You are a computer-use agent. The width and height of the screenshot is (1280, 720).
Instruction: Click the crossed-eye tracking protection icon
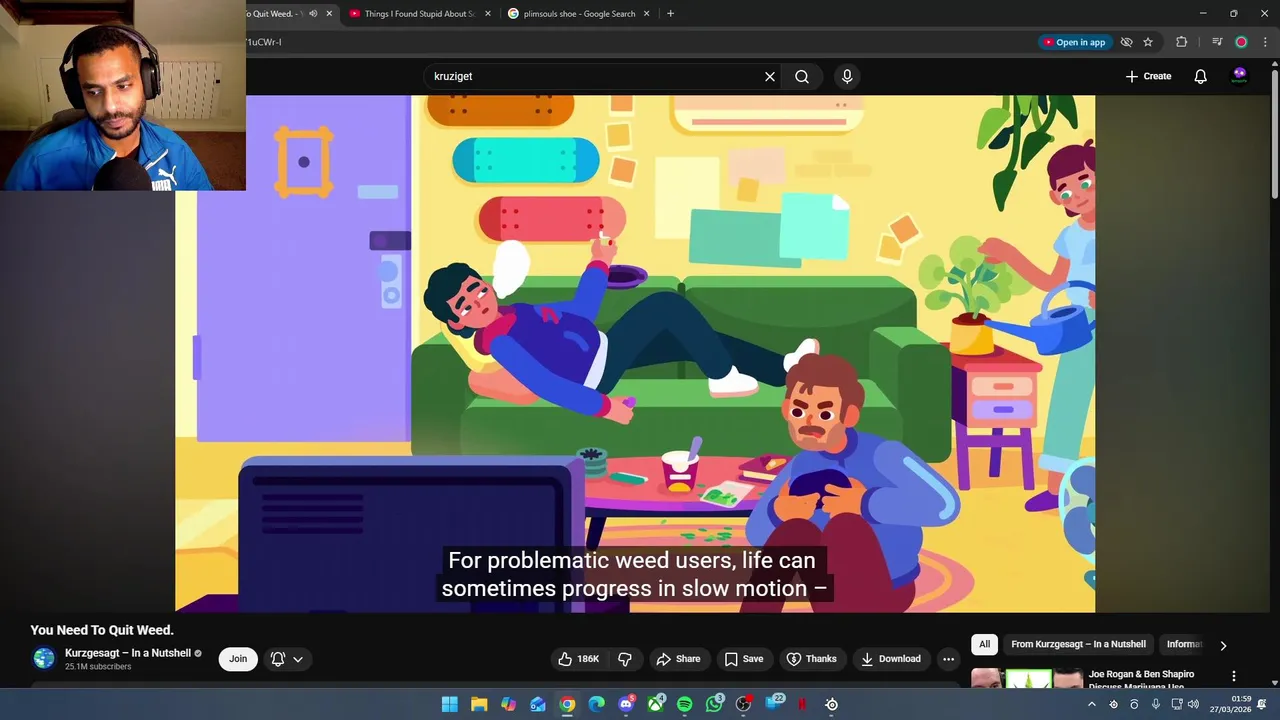[1126, 42]
